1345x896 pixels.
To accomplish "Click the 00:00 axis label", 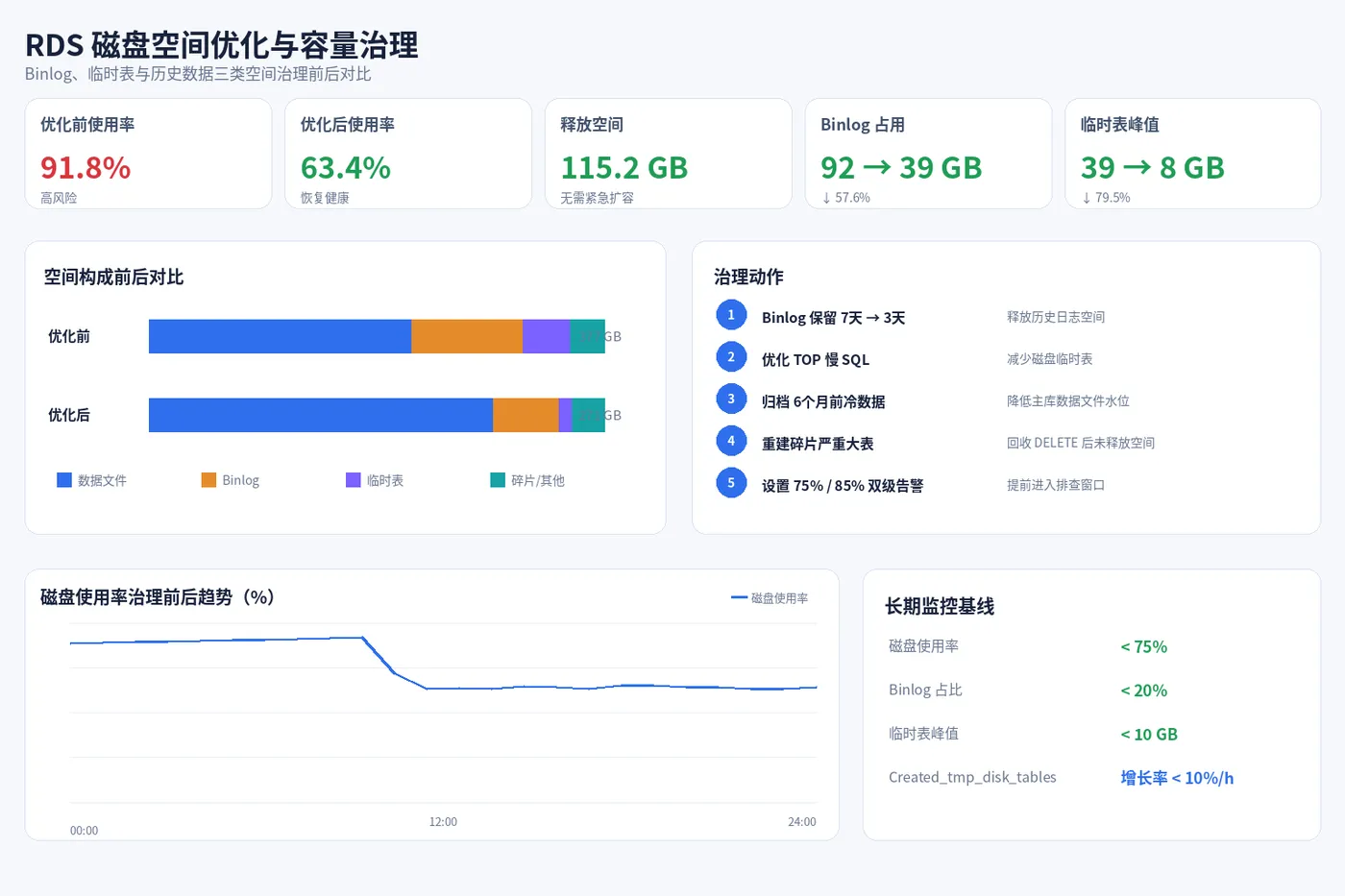I will (84, 831).
